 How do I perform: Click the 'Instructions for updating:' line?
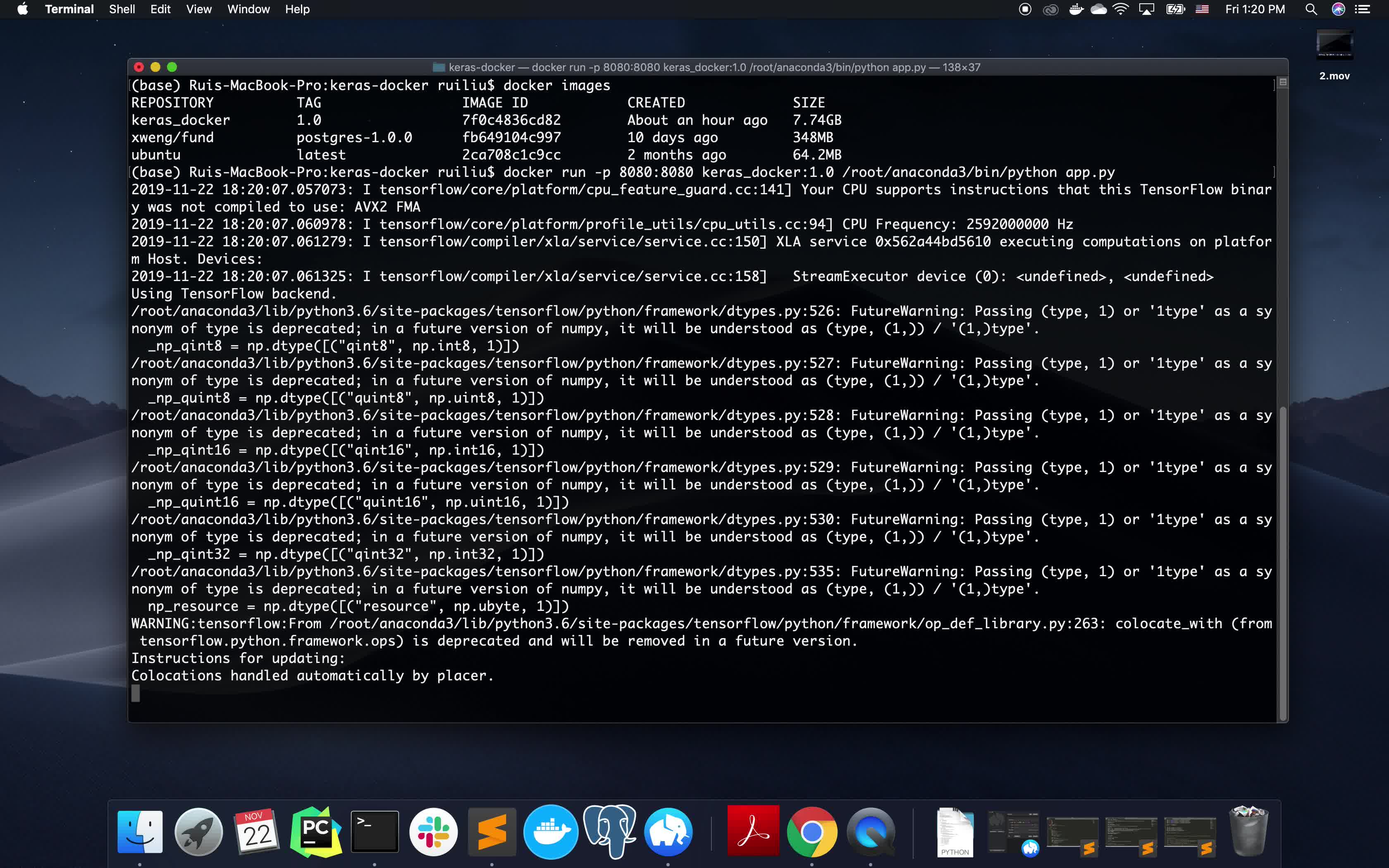tap(238, 658)
